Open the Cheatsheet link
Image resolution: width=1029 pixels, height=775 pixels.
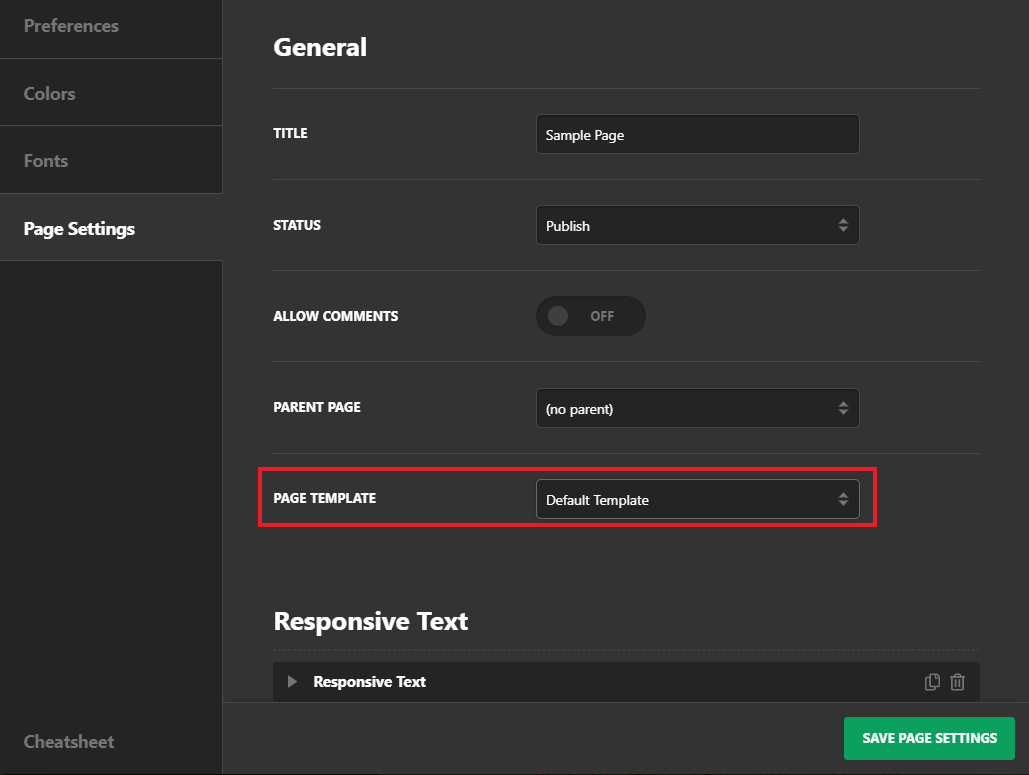coord(69,742)
